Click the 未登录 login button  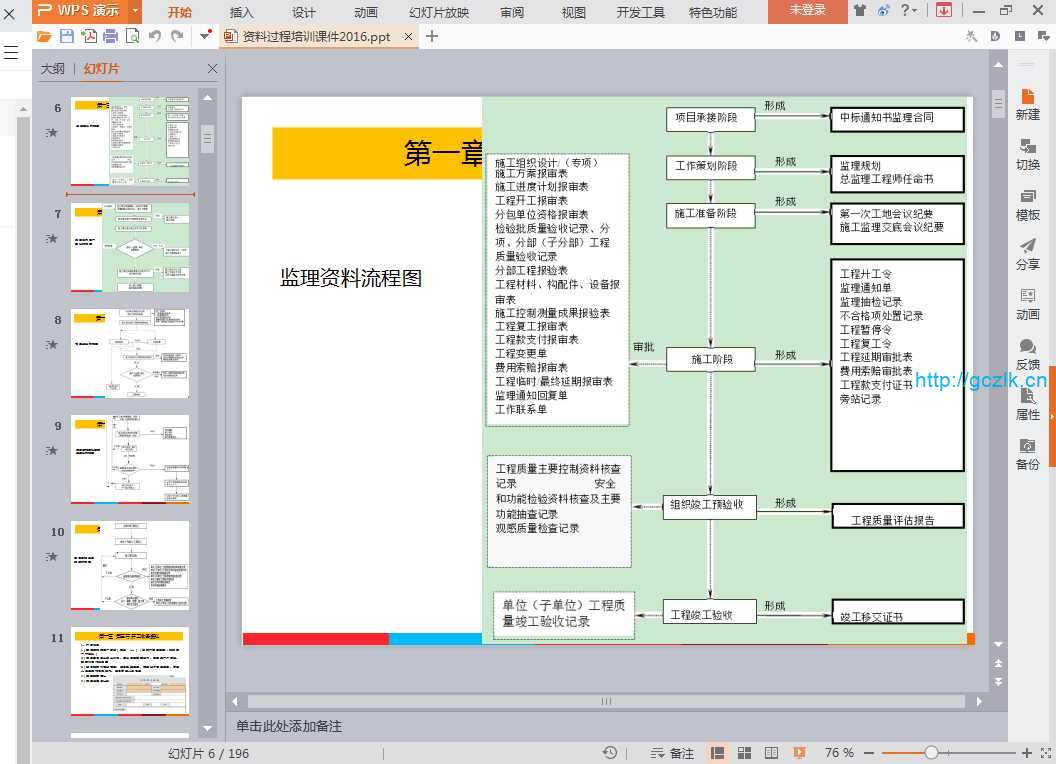(x=807, y=11)
